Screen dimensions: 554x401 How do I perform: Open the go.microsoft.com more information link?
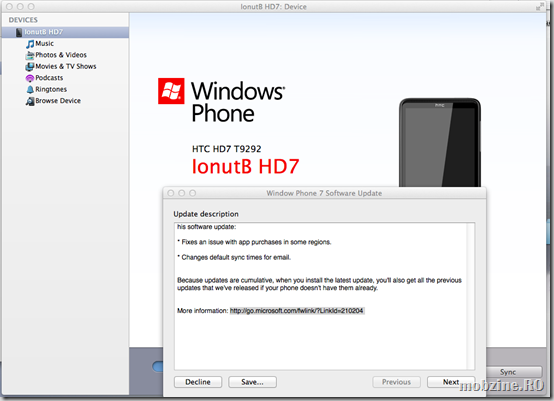(297, 311)
